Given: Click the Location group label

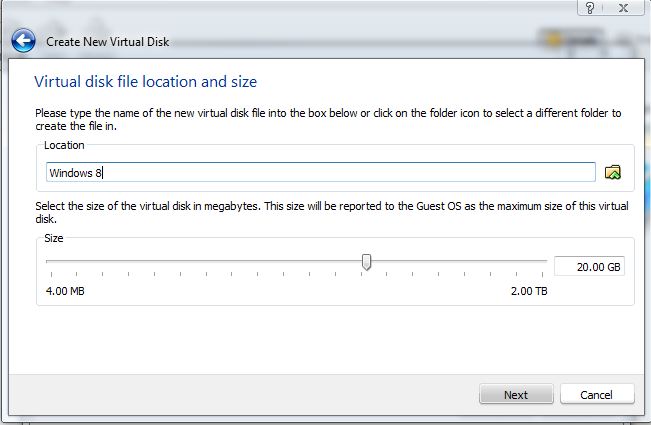Looking at the screenshot, I should [64, 145].
